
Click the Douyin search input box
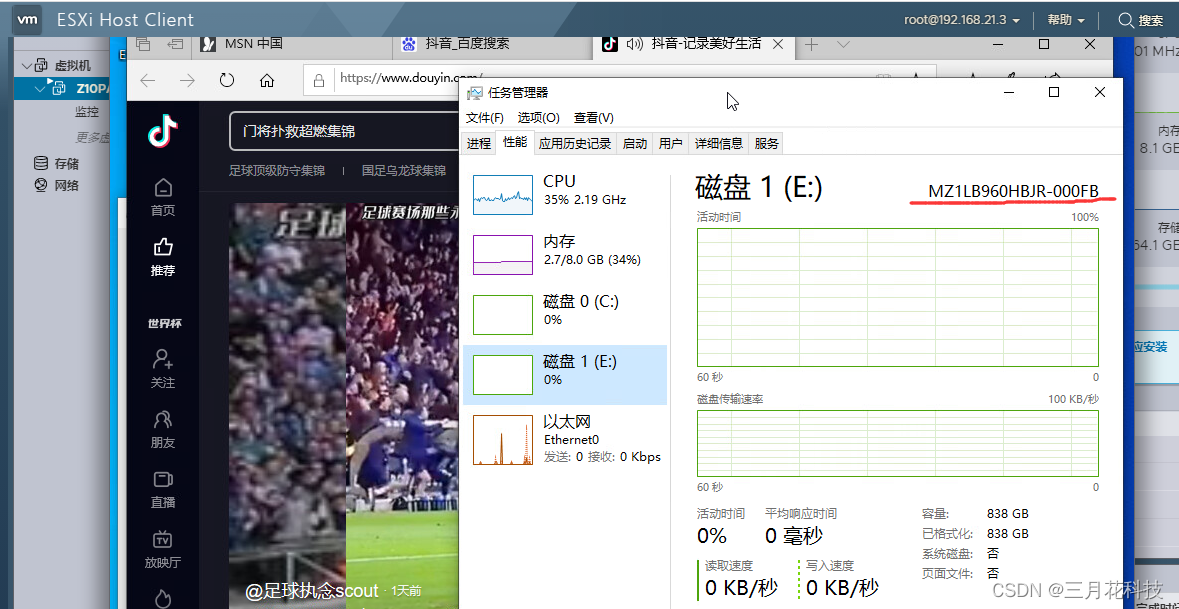coord(344,132)
